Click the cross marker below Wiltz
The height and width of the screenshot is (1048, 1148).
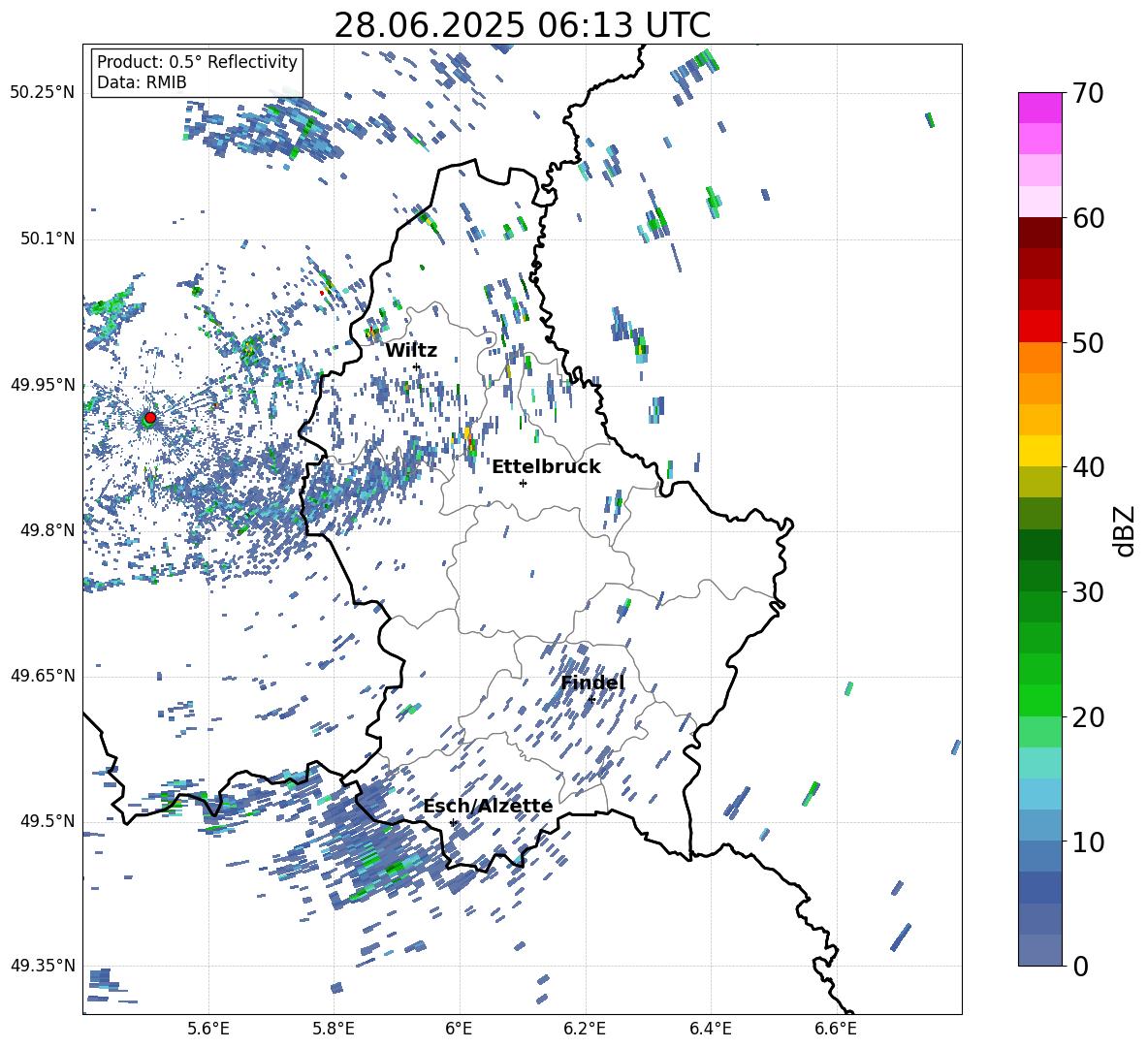point(417,366)
